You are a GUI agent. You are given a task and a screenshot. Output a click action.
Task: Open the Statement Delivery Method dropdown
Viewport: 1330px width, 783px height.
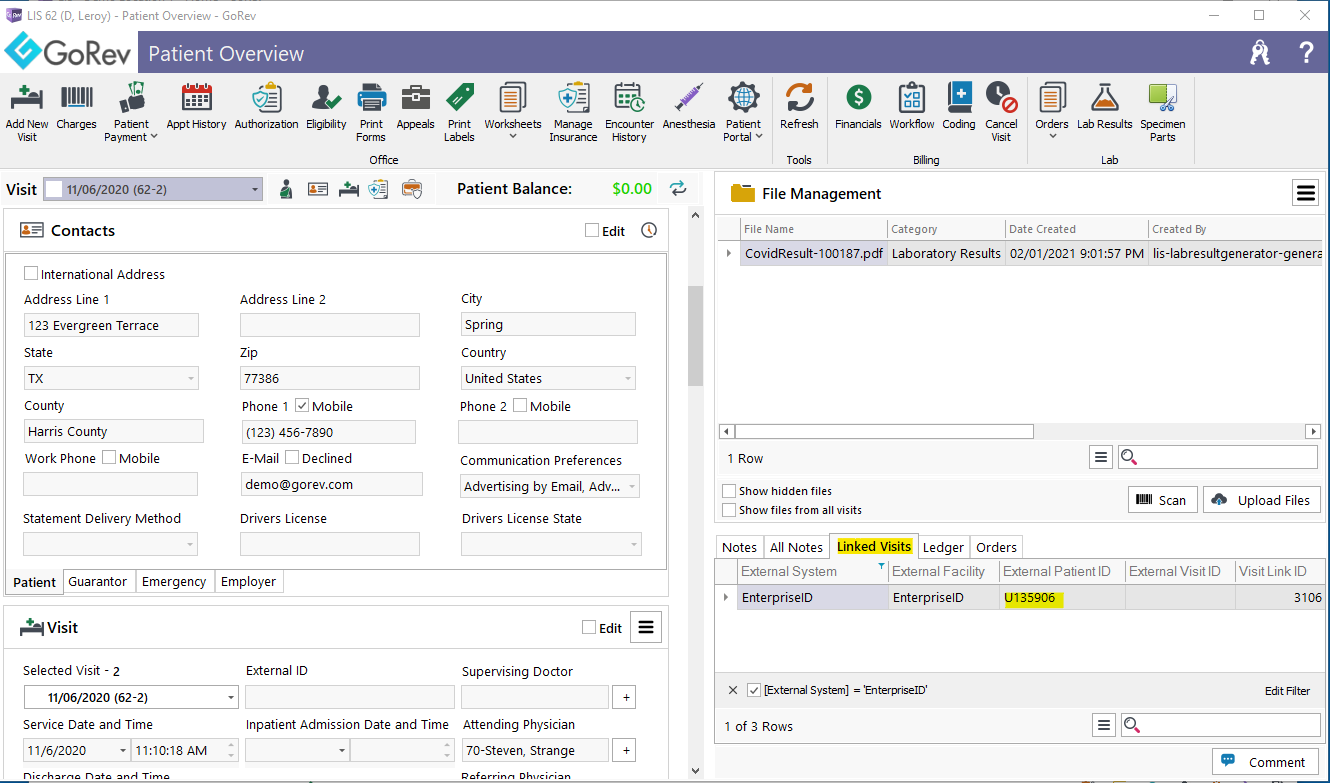tap(189, 545)
